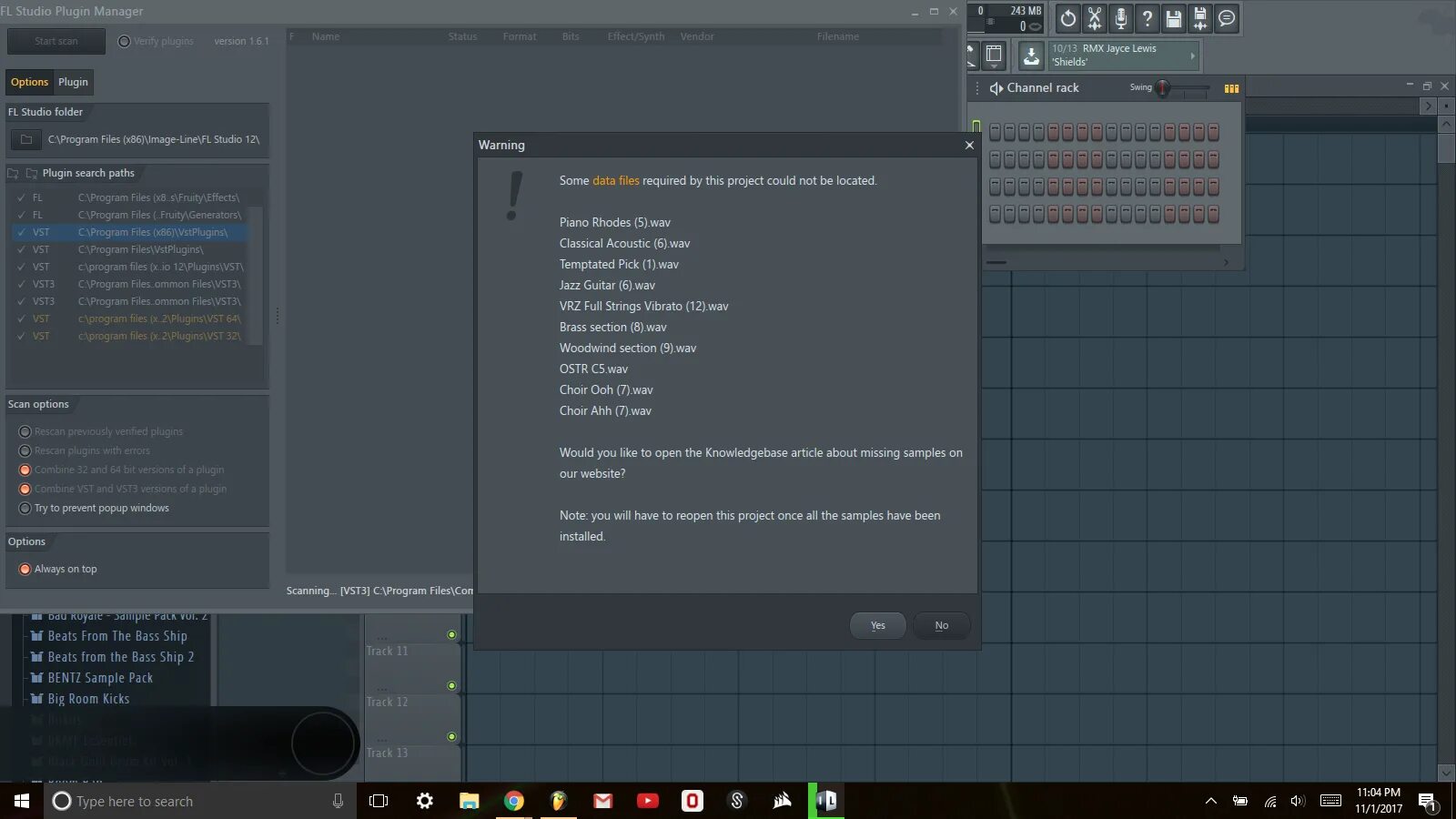Screen dimensions: 1456x819
Task: Expand BENTZ Sample Pack folder
Action: coord(37,678)
